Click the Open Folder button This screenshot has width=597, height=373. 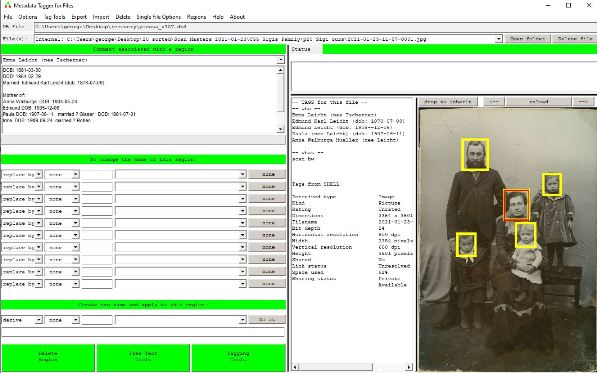pos(527,38)
